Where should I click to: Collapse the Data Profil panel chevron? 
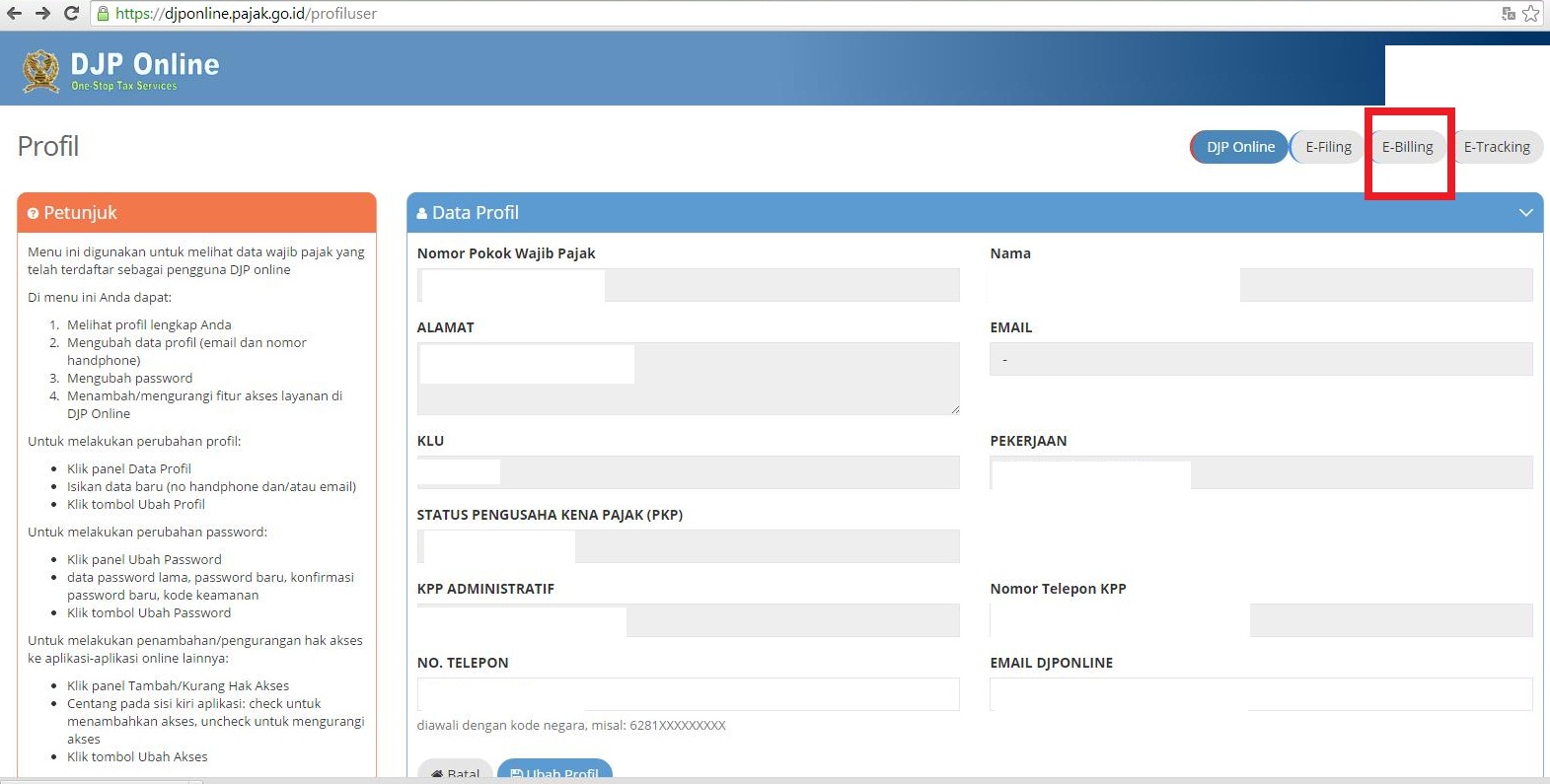(1525, 213)
